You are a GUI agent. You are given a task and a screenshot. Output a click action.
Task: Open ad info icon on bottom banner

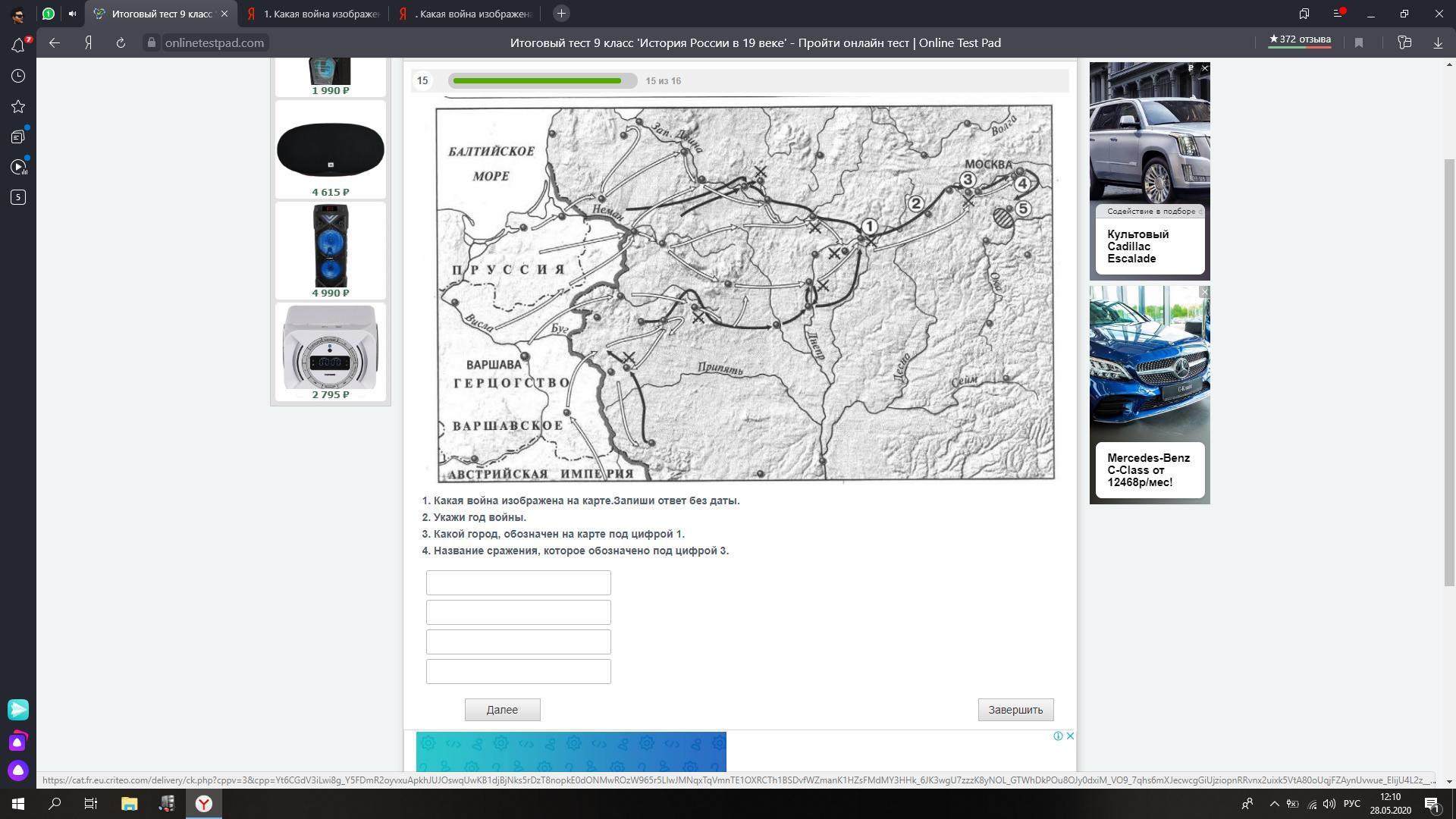pos(1058,736)
